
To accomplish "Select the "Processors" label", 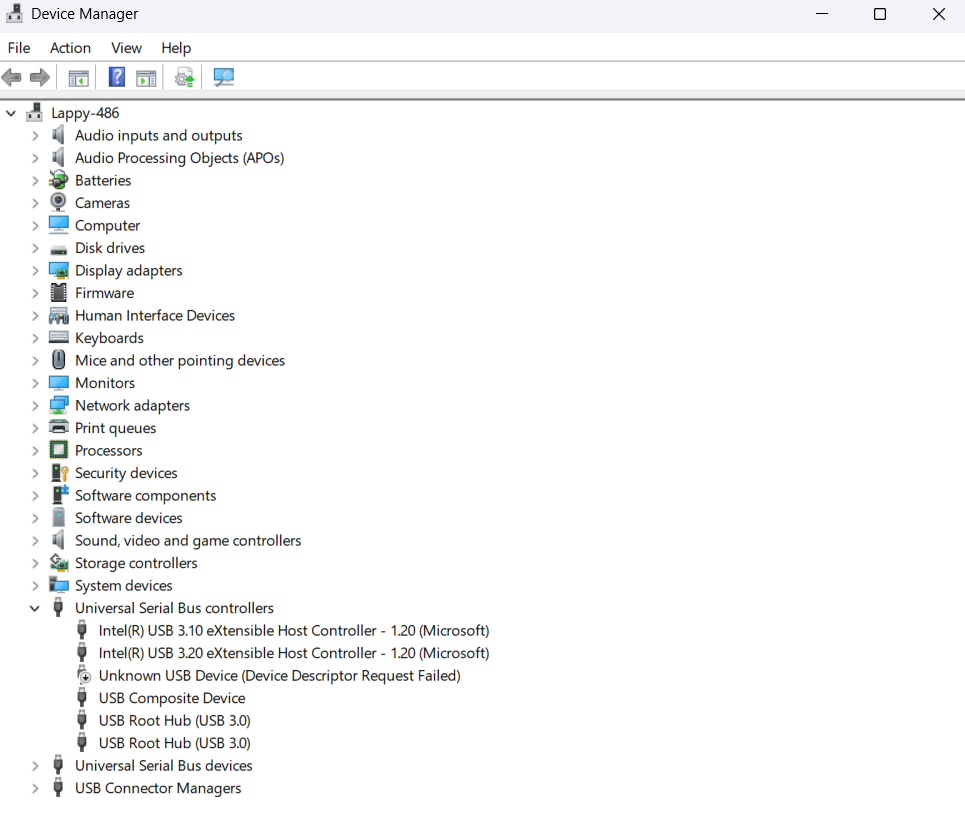I will [x=108, y=451].
